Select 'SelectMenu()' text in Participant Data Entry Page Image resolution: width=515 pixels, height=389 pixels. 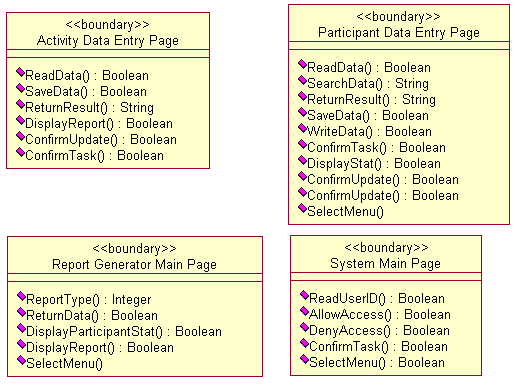click(346, 212)
